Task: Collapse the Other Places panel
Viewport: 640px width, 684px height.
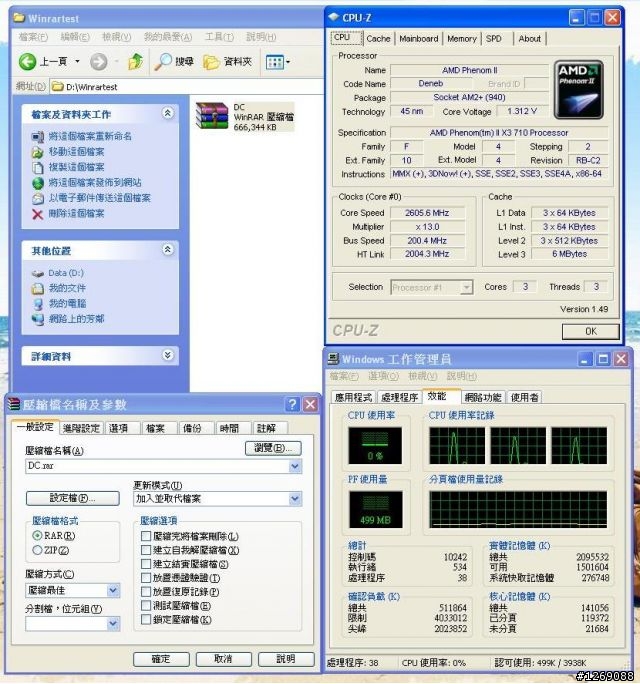Action: 168,250
